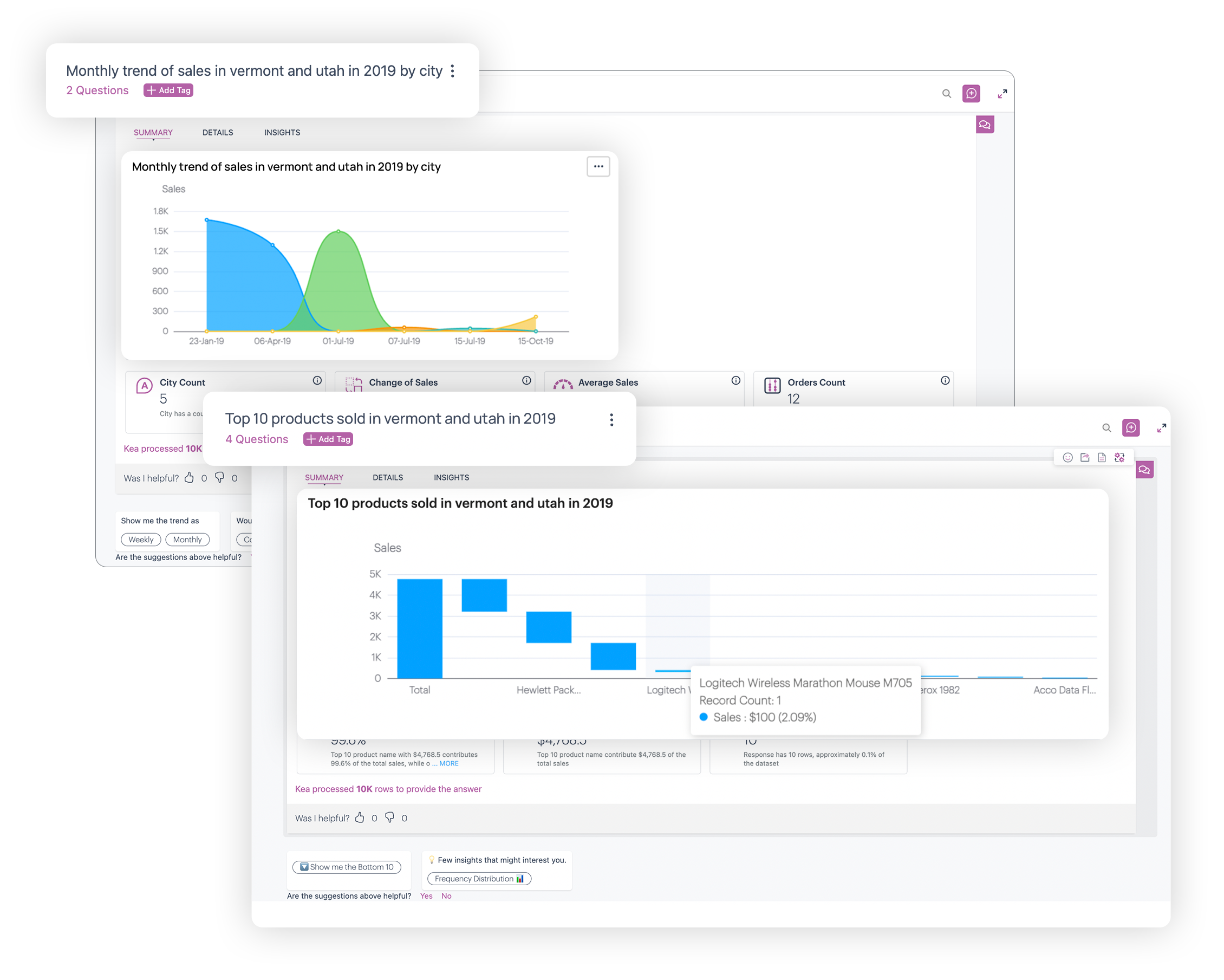Select the SUMMARY tab on top card
This screenshot has width=1224, height=980.
point(152,131)
